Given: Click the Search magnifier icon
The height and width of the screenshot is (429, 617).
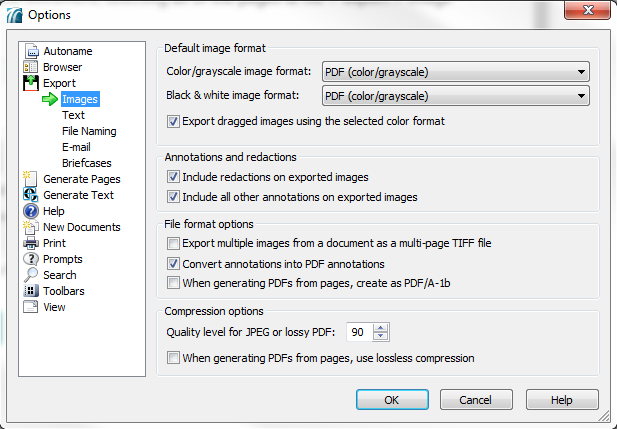Looking at the screenshot, I should pyautogui.click(x=31, y=275).
